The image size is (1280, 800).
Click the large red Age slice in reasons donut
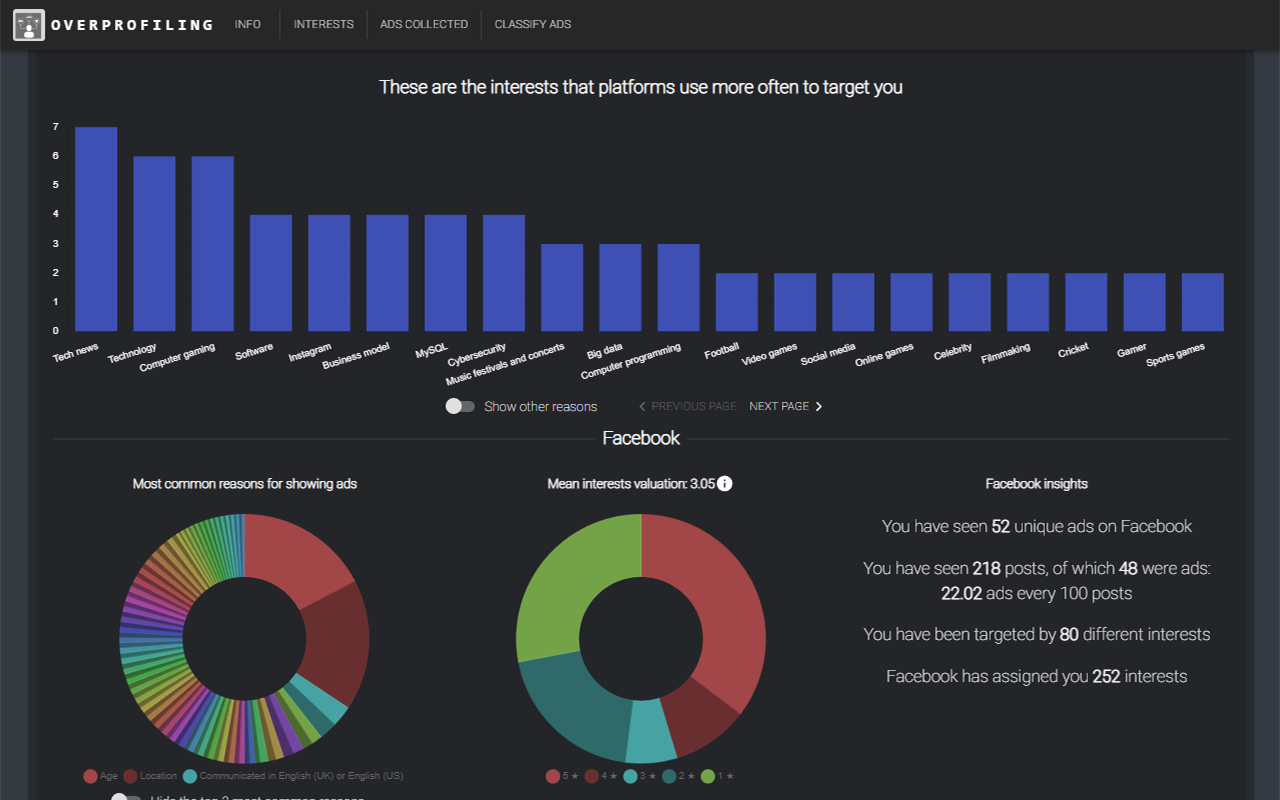coord(291,558)
